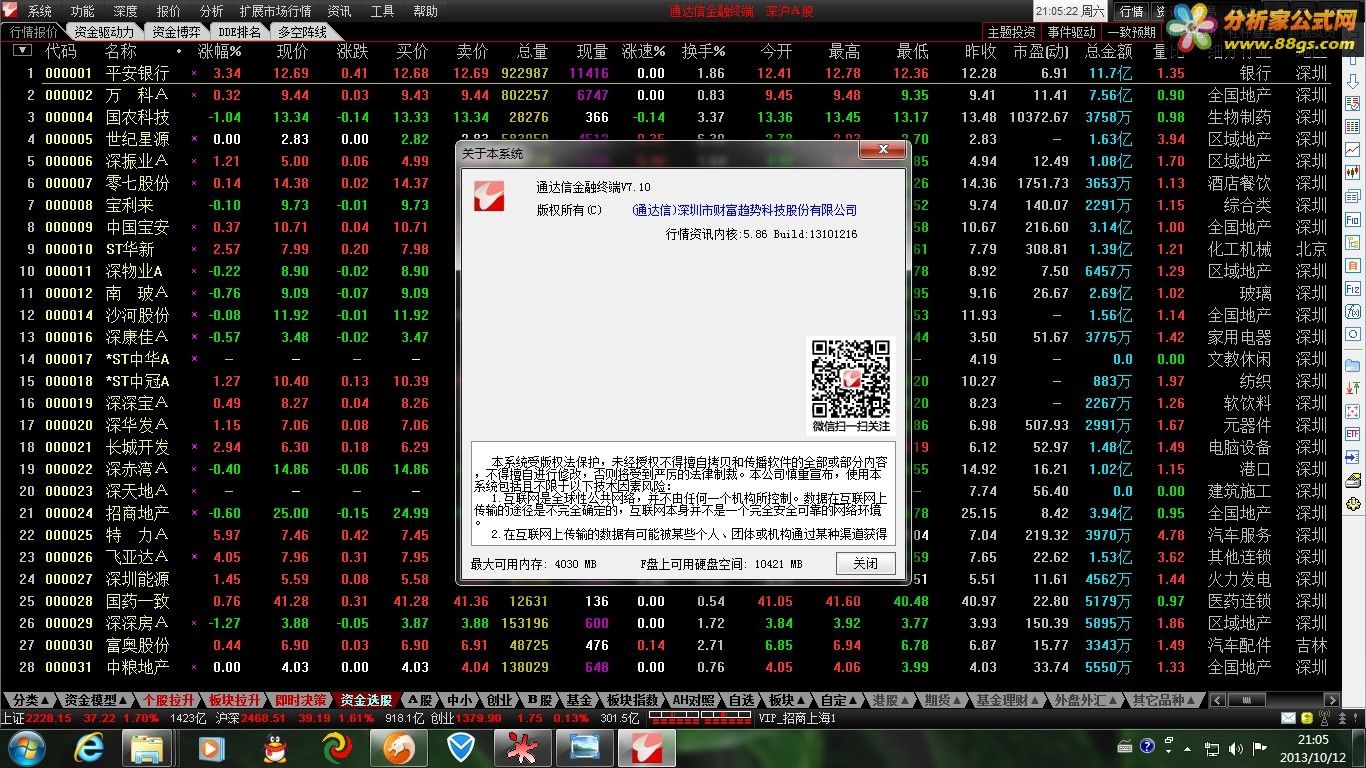Click the yellow square icon in status bar
Image resolution: width=1366 pixels, height=768 pixels.
(x=1306, y=718)
